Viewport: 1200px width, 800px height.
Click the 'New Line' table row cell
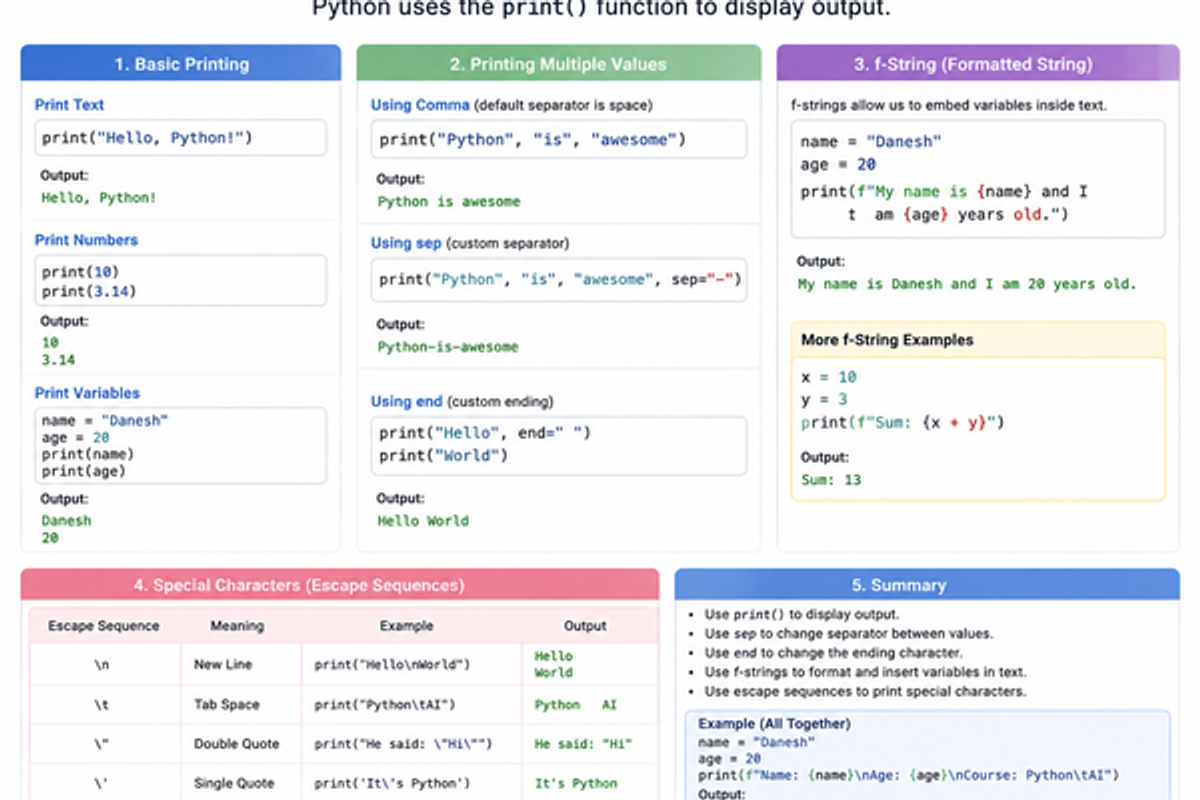223,665
